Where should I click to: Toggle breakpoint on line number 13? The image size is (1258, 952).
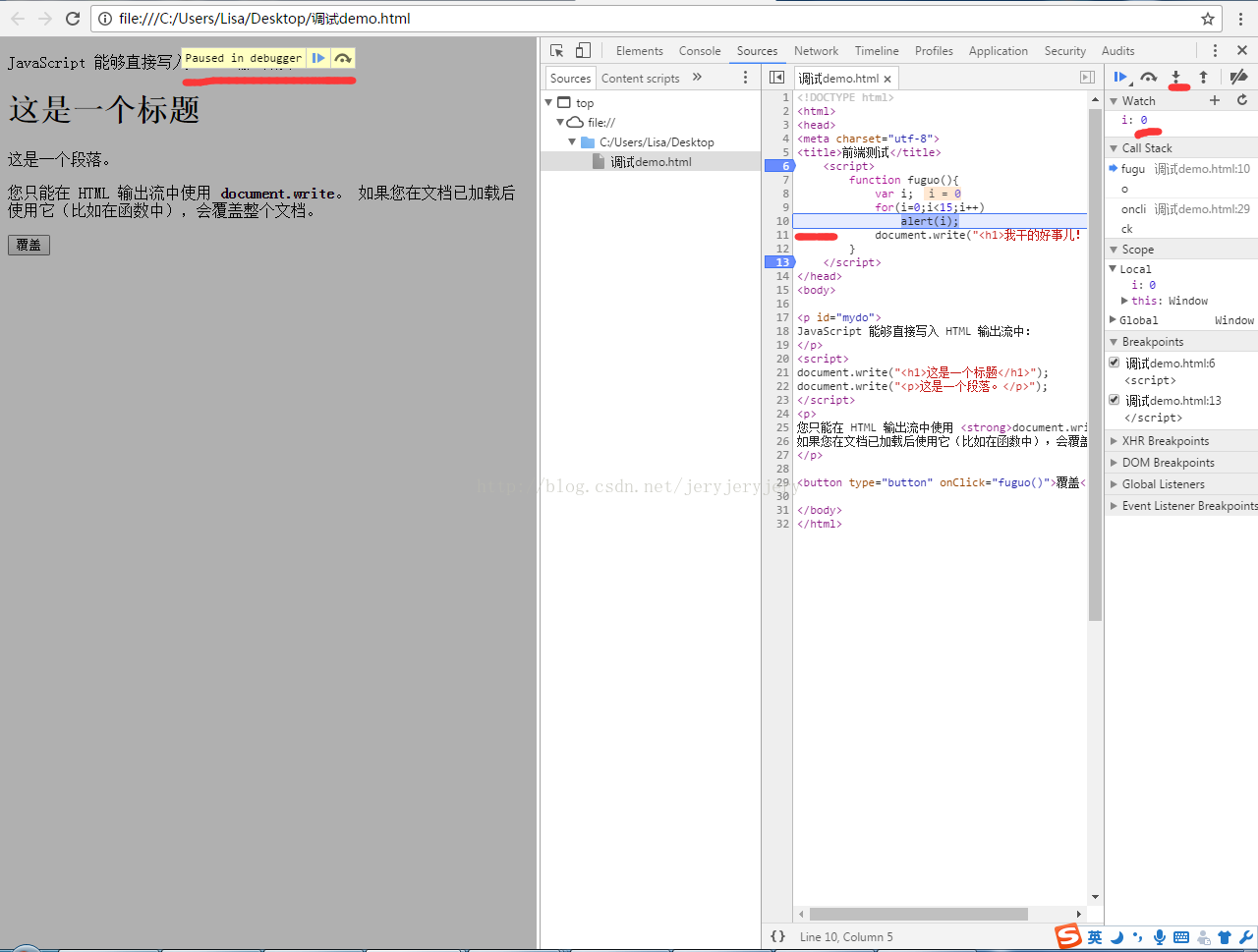pyautogui.click(x=779, y=262)
